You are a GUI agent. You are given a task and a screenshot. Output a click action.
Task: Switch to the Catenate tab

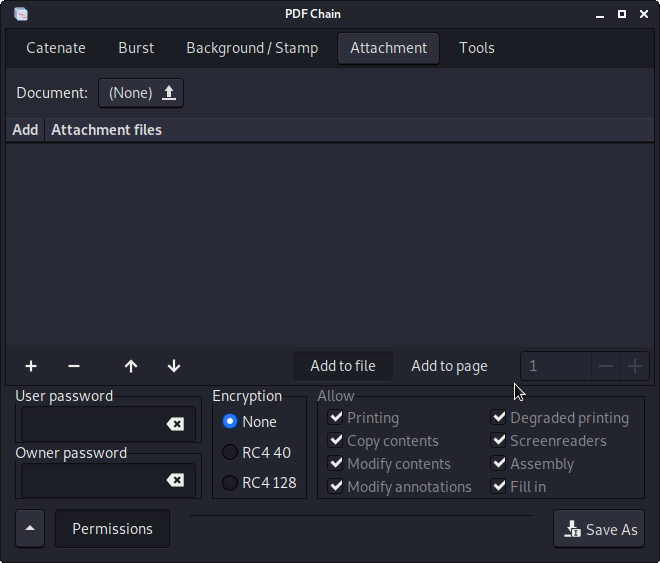(56, 48)
